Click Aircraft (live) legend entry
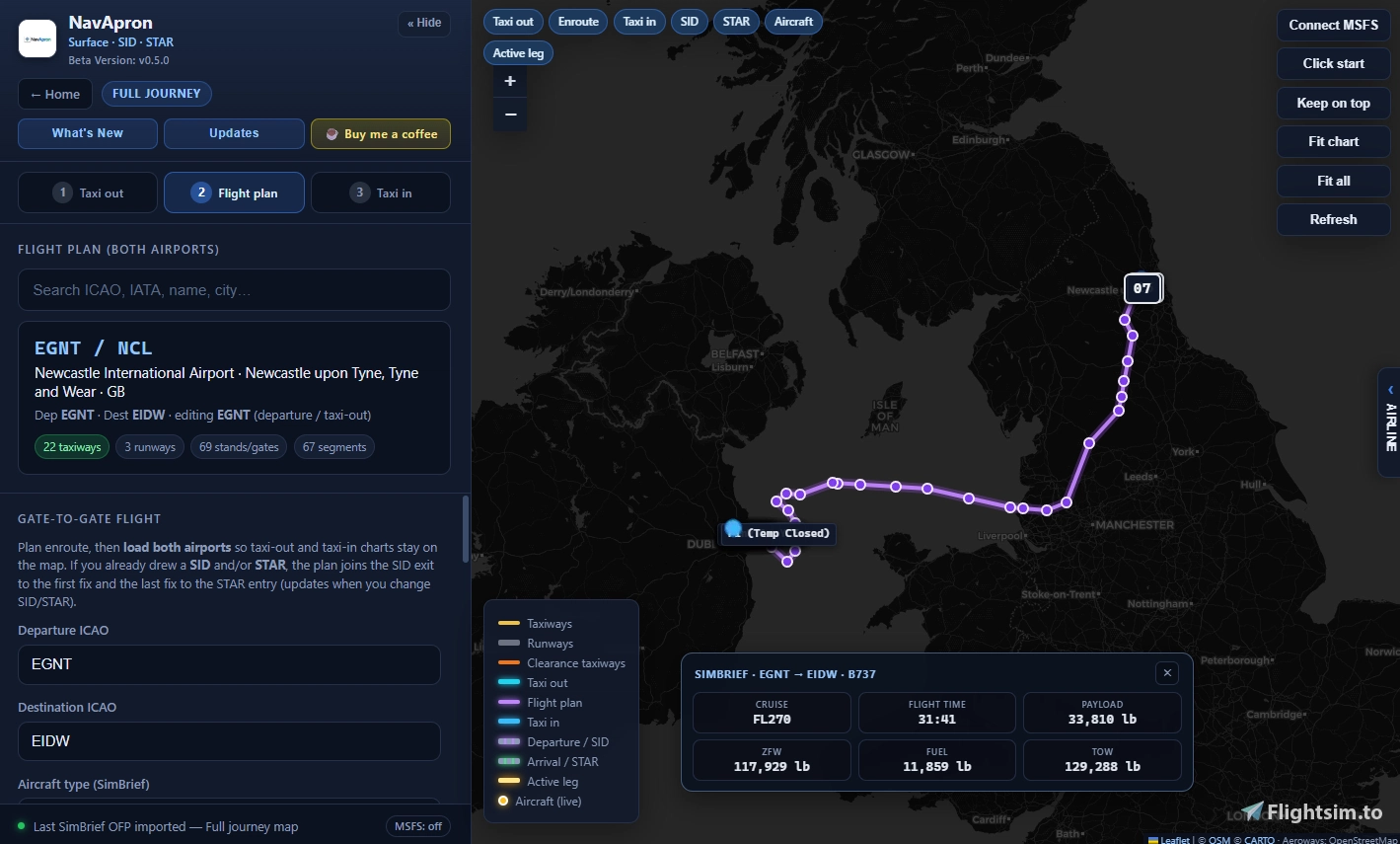 [540, 801]
